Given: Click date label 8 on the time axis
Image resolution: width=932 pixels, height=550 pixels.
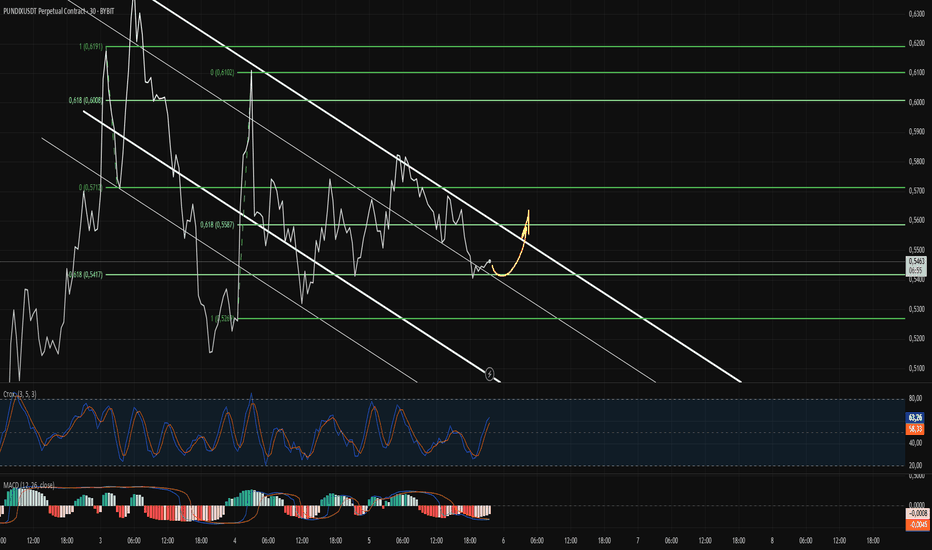Looking at the screenshot, I should (x=772, y=540).
